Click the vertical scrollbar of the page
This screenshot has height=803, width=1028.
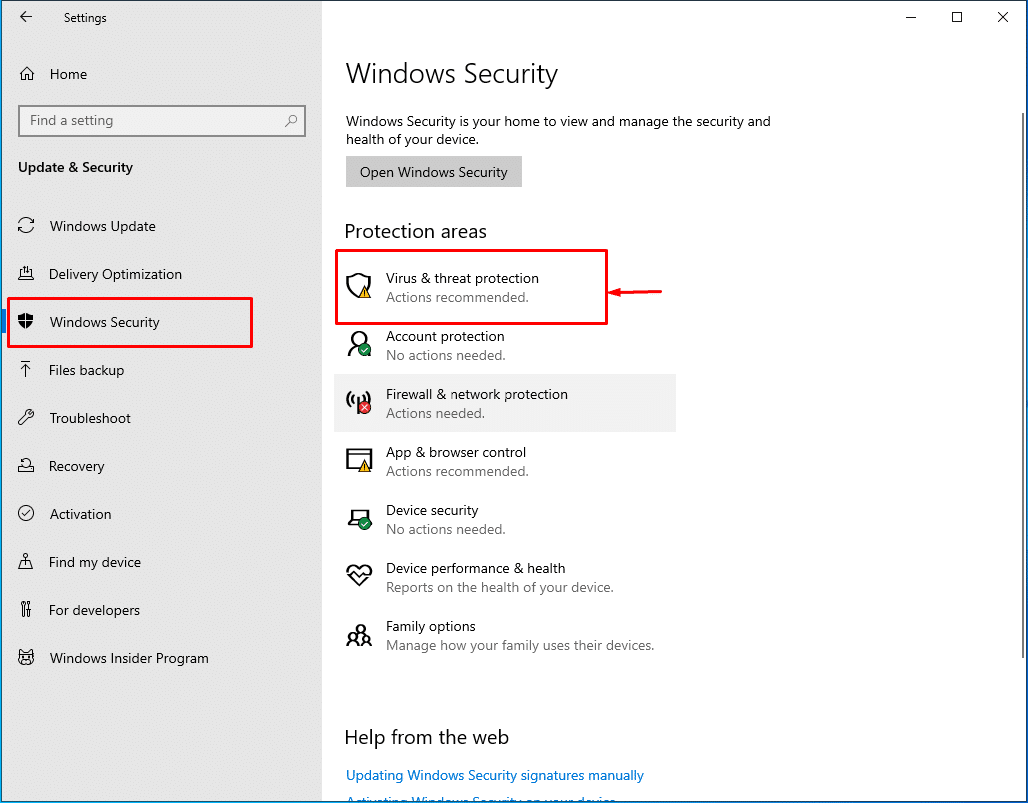[x=1023, y=383]
